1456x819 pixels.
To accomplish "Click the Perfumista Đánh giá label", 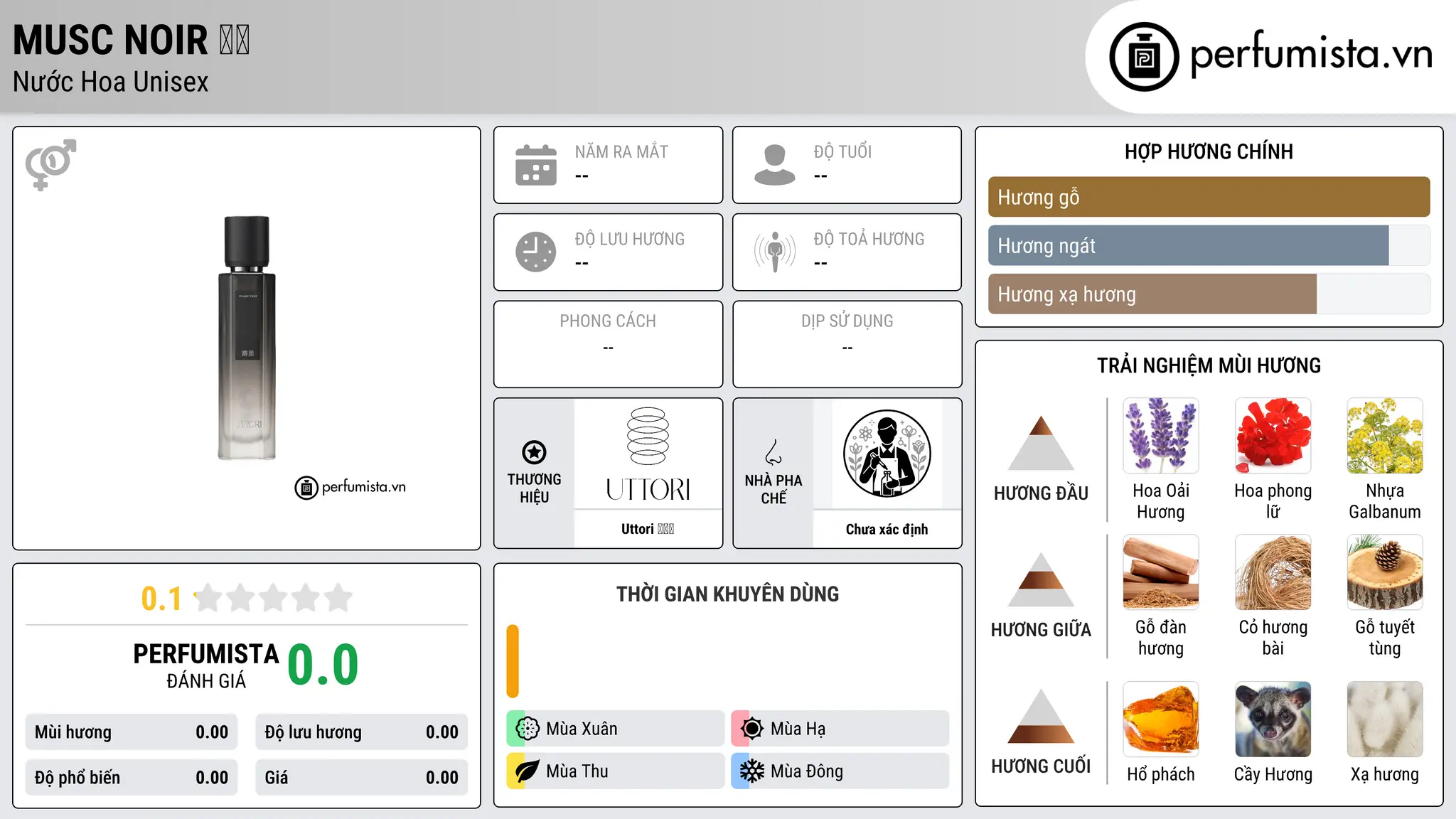I will point(206,666).
